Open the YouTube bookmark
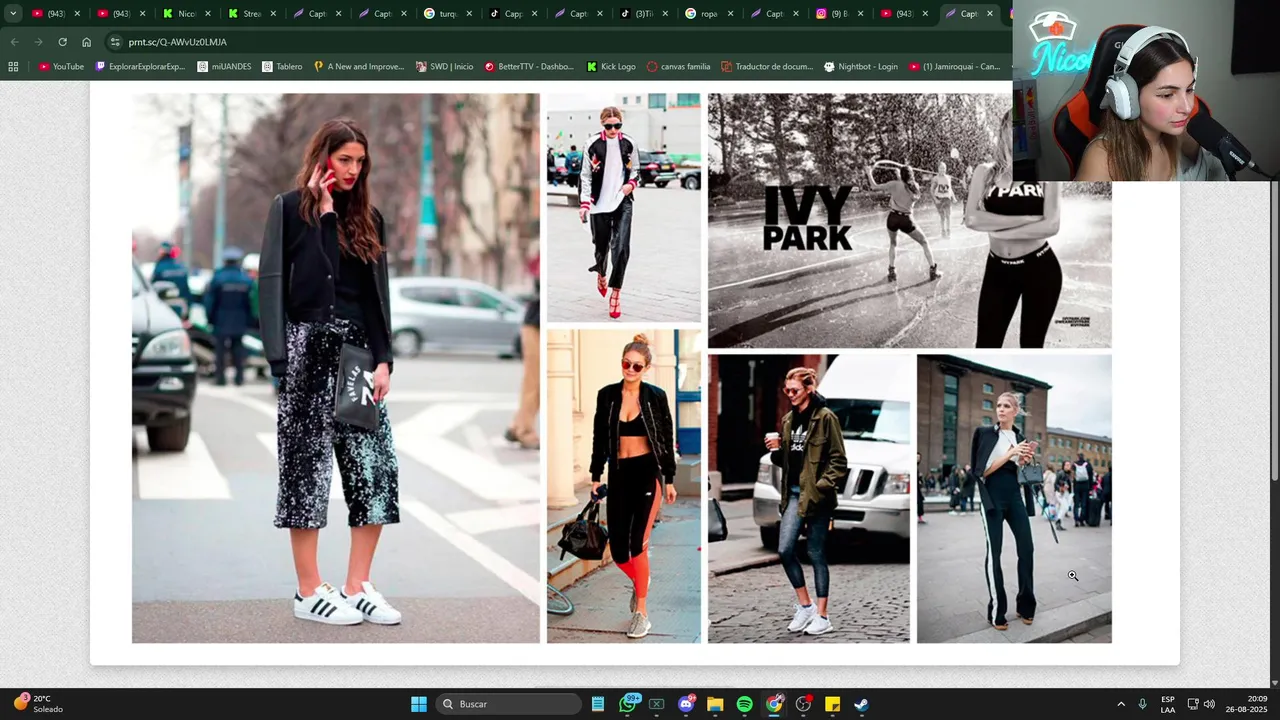The height and width of the screenshot is (720, 1280). point(61,67)
